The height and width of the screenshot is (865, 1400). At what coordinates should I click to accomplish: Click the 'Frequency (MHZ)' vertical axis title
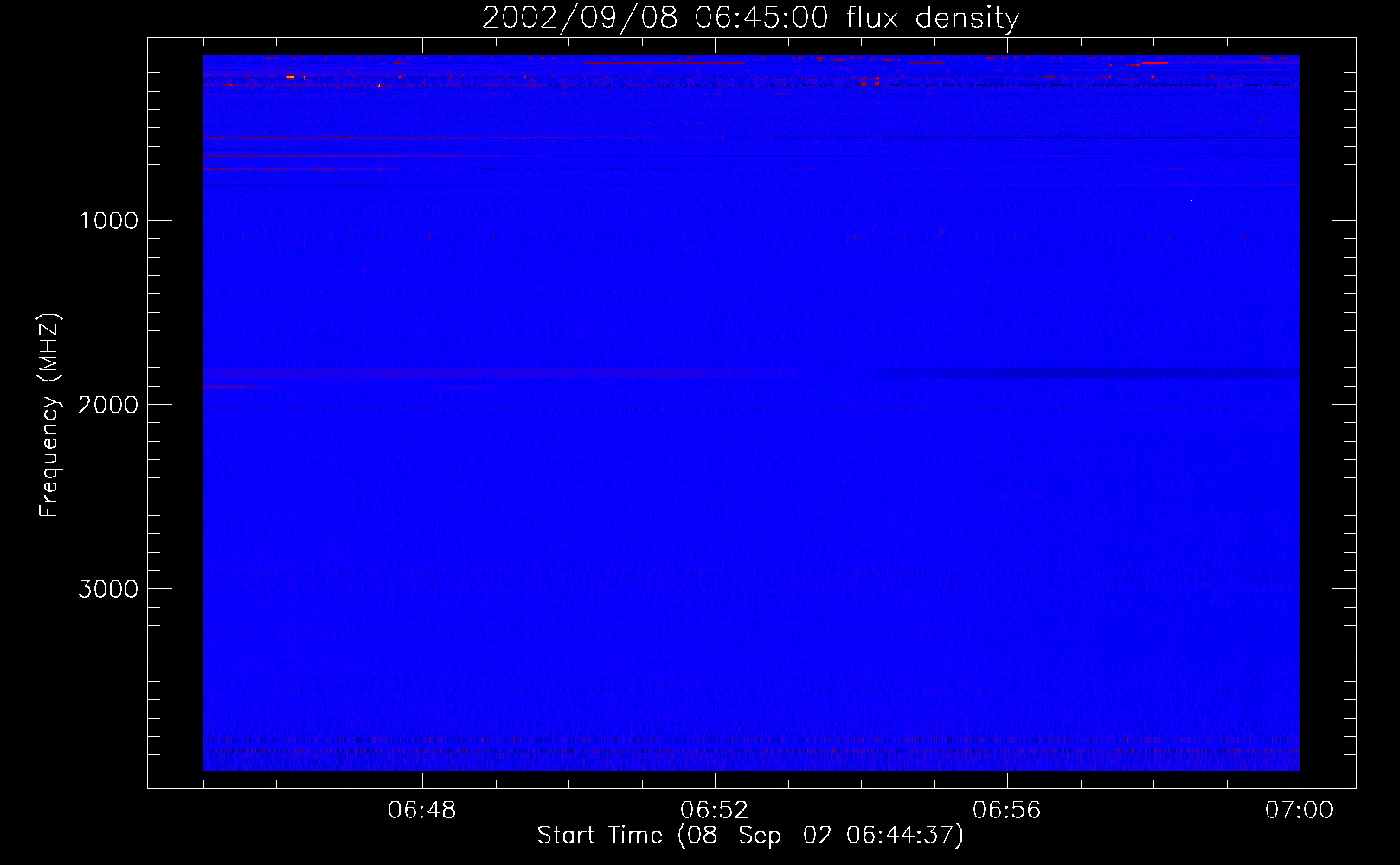[x=49, y=415]
